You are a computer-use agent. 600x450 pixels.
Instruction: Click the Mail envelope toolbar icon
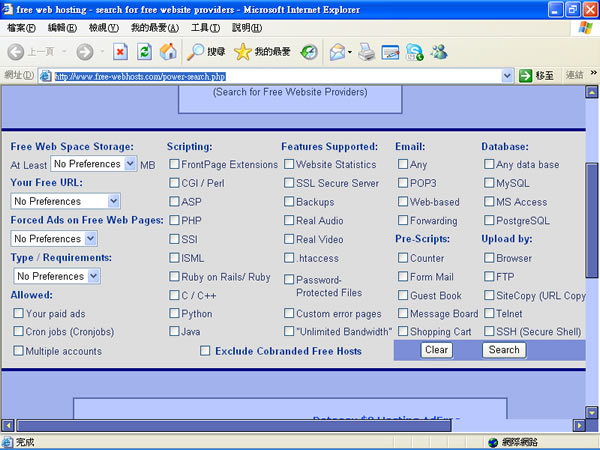(x=337, y=51)
